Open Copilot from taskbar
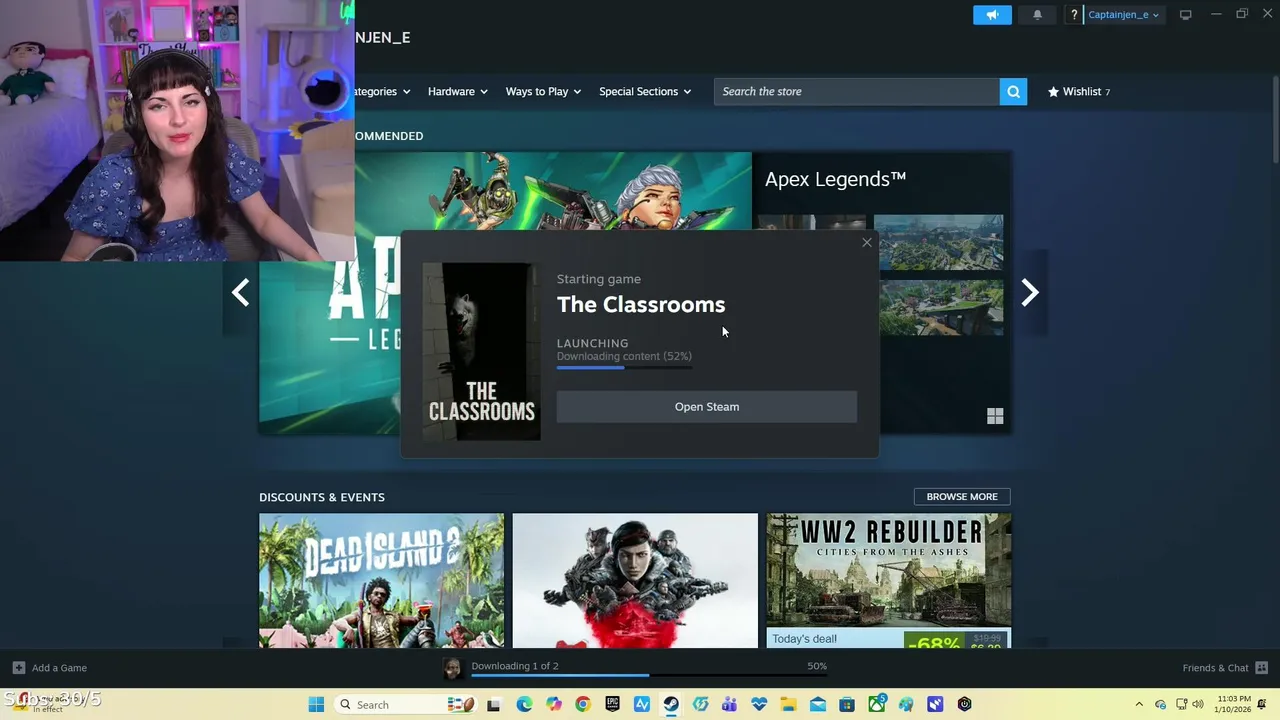The height and width of the screenshot is (720, 1280). tap(553, 704)
